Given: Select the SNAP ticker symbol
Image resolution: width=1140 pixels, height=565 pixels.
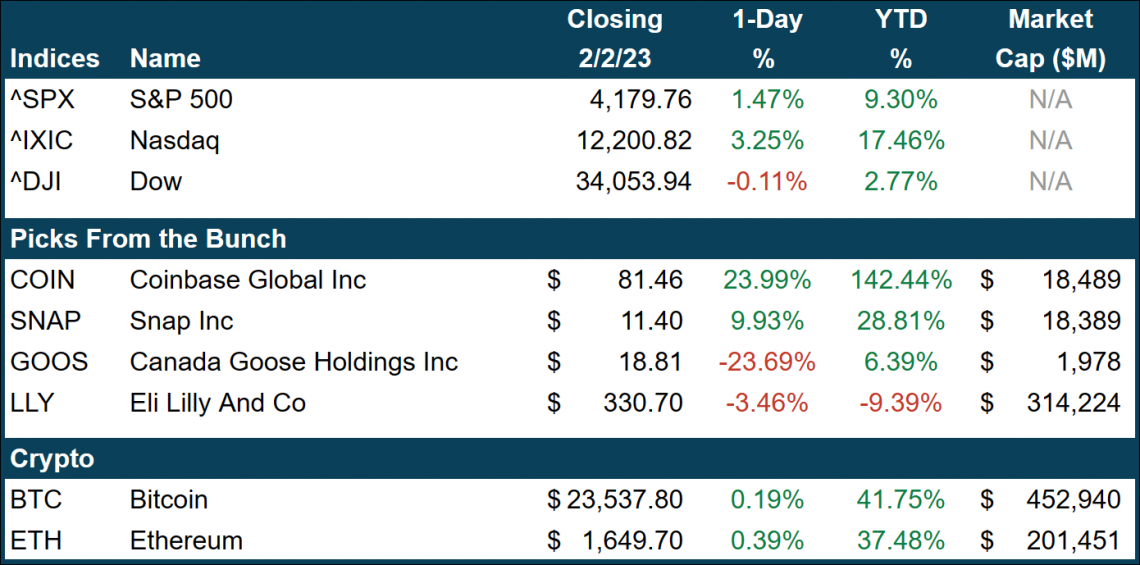Looking at the screenshot, I should [x=44, y=321].
